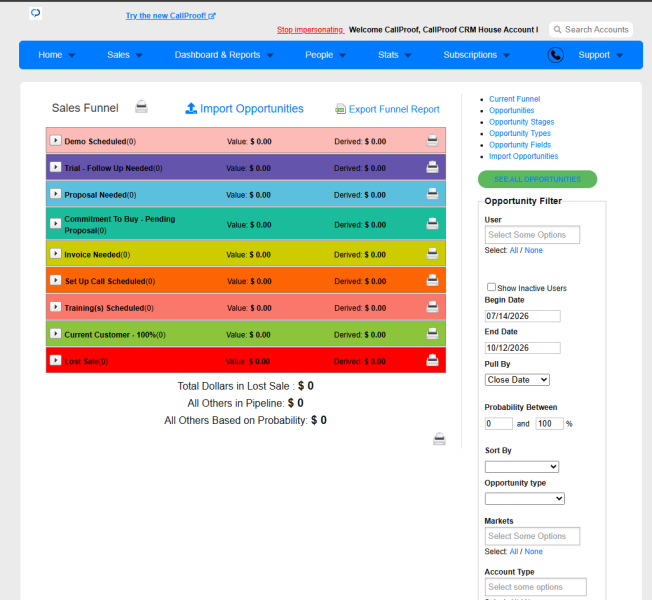Click the CallProof logo icon
The height and width of the screenshot is (600, 652).
coord(35,13)
